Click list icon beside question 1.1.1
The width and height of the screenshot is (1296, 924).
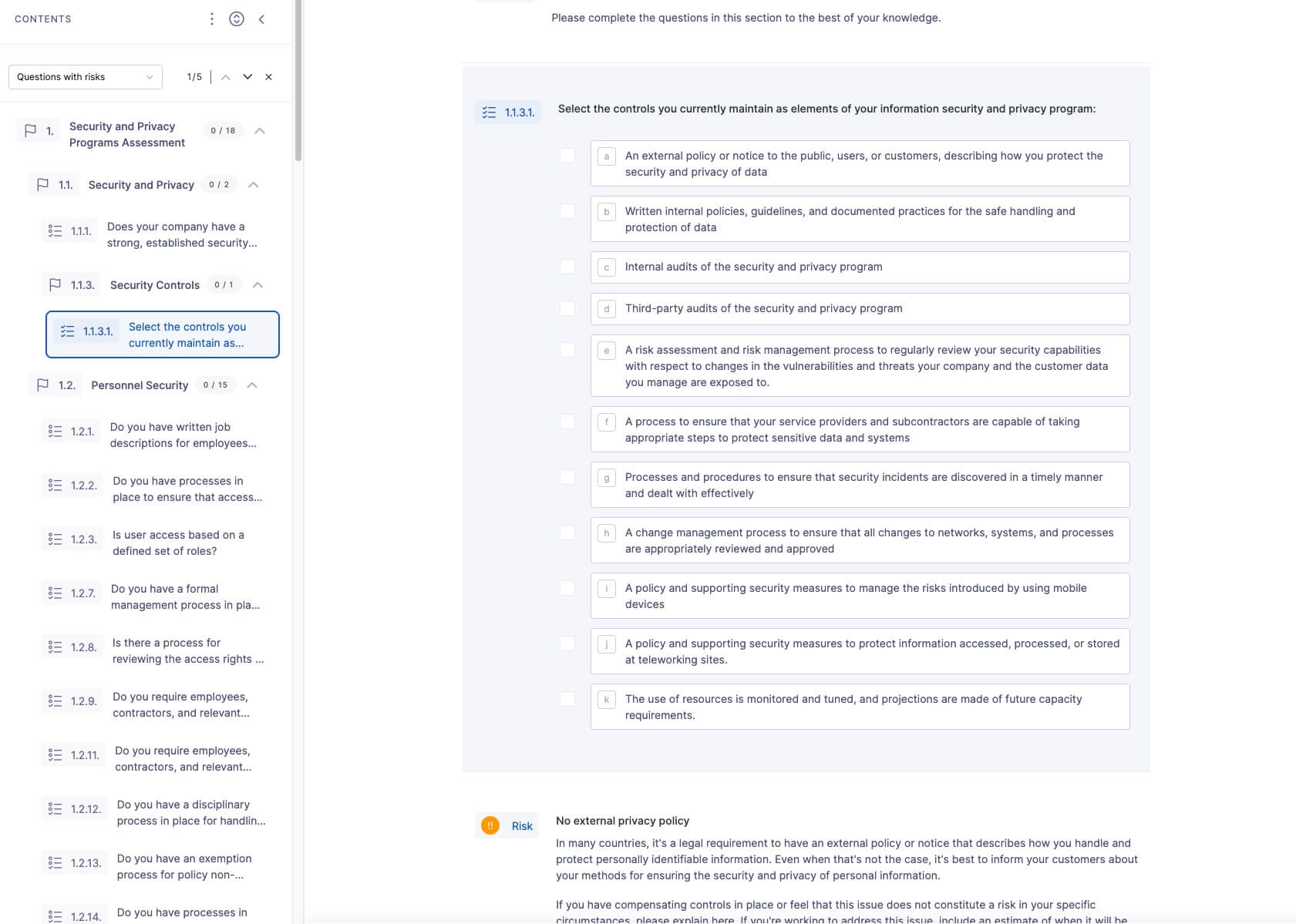55,231
